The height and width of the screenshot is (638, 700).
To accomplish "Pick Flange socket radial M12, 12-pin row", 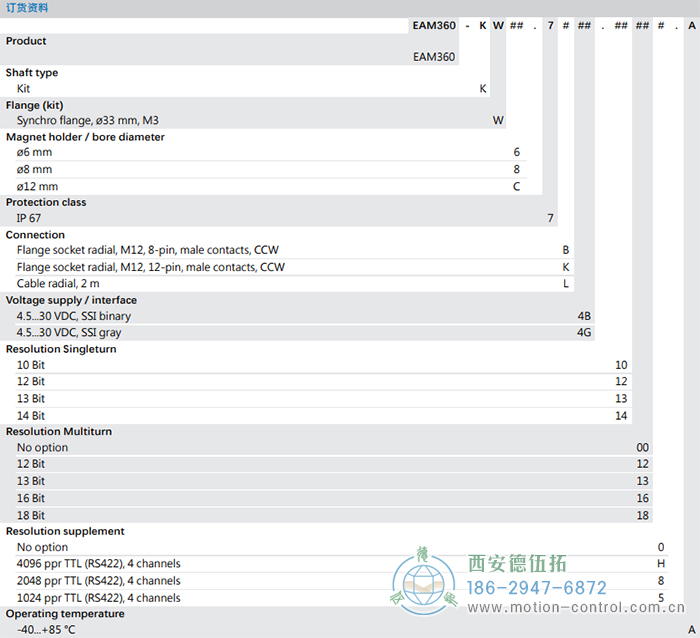I will (x=150, y=267).
